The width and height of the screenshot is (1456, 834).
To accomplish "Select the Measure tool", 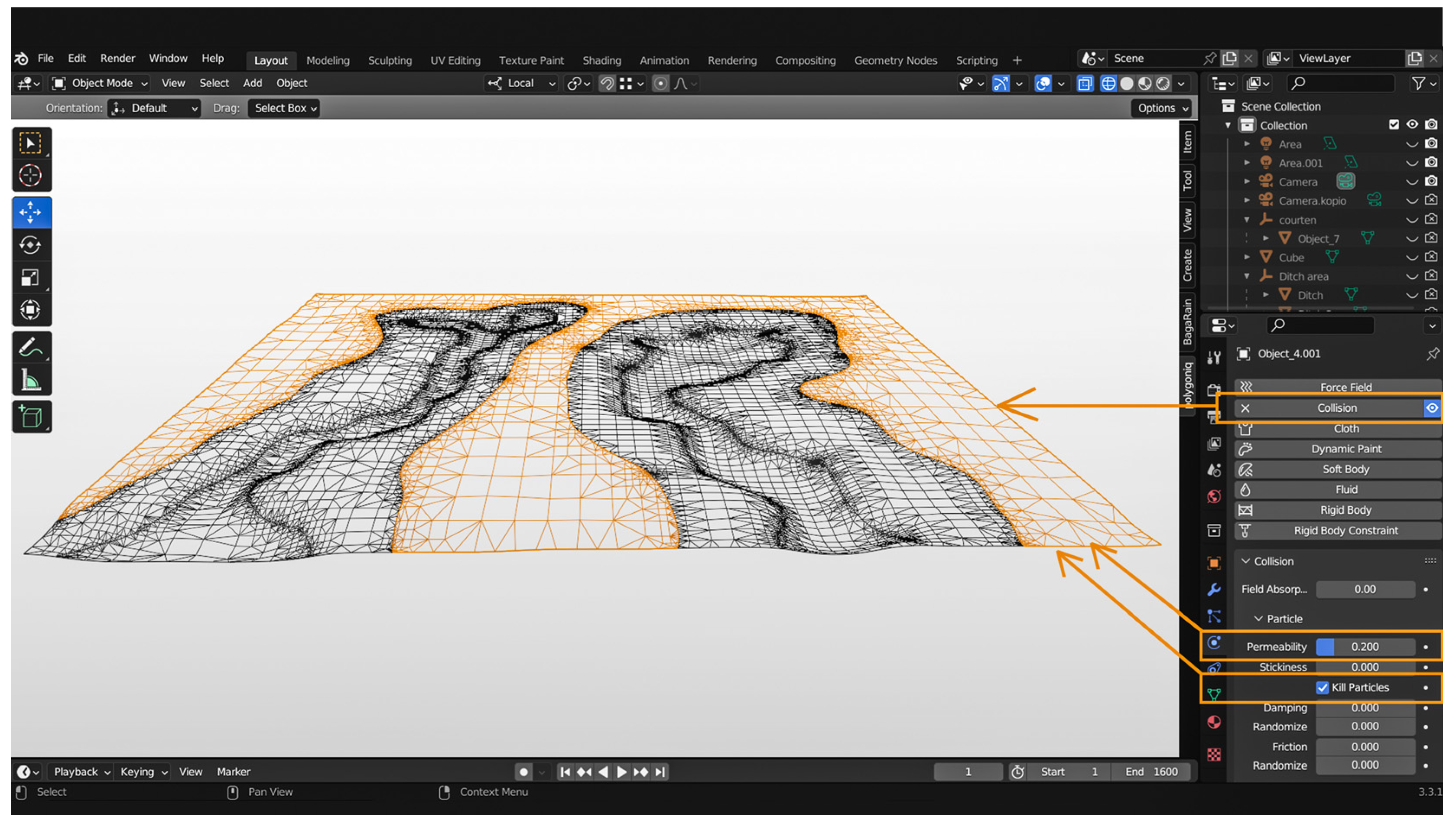I will click(31, 380).
